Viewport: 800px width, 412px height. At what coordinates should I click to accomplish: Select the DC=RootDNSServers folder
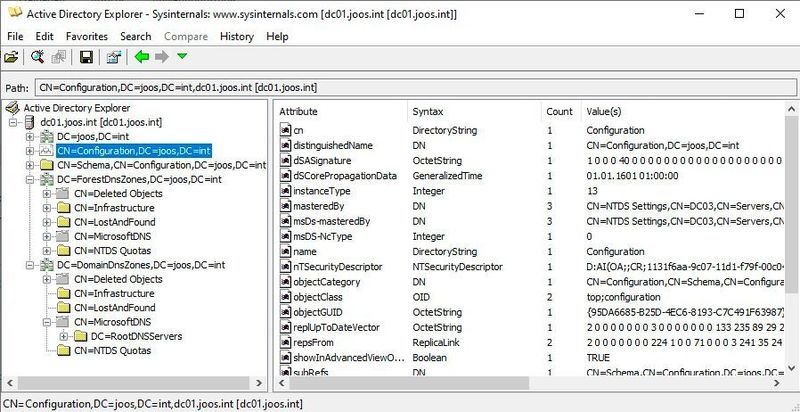point(136,337)
